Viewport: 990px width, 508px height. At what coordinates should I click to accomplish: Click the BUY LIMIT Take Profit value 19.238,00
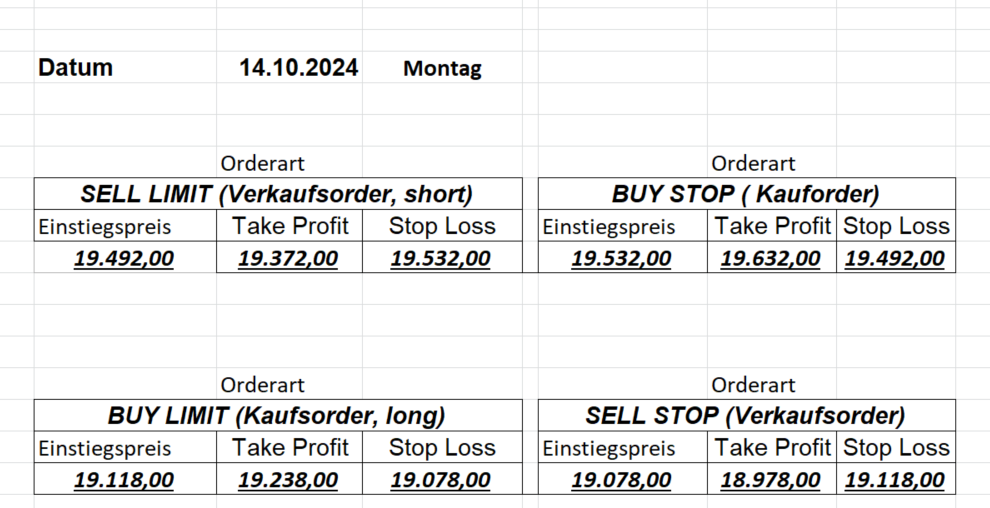[288, 481]
